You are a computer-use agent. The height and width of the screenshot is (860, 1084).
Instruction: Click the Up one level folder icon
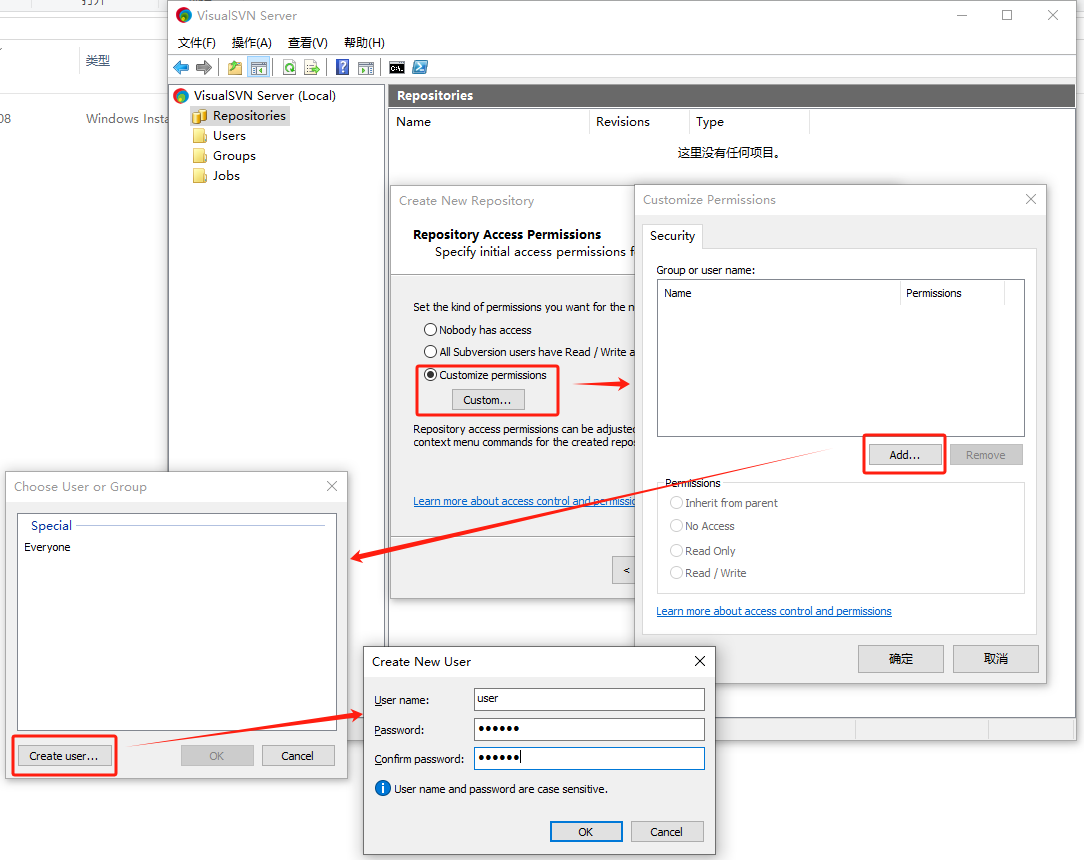tap(235, 67)
